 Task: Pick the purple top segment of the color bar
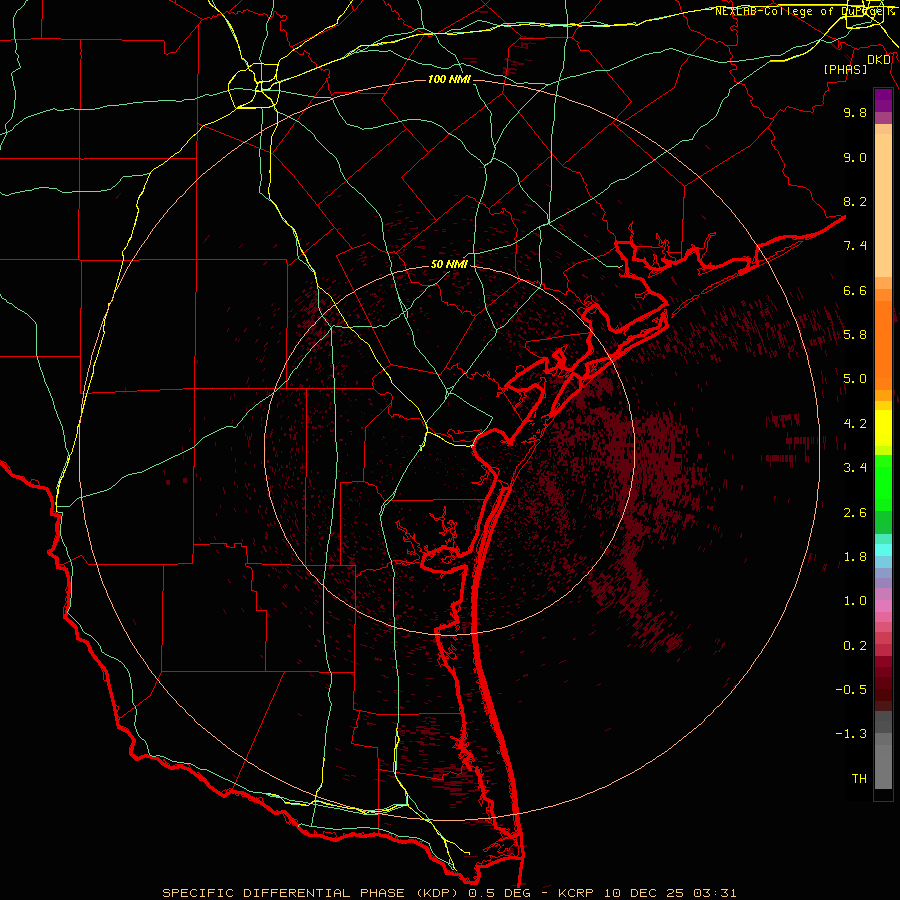(x=883, y=100)
